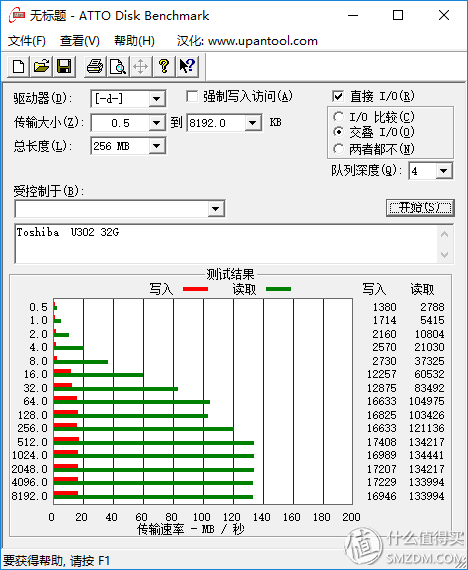Expand the 总长度 256 MB dropdown
Viewport: 468px width, 570px height.
click(x=157, y=146)
